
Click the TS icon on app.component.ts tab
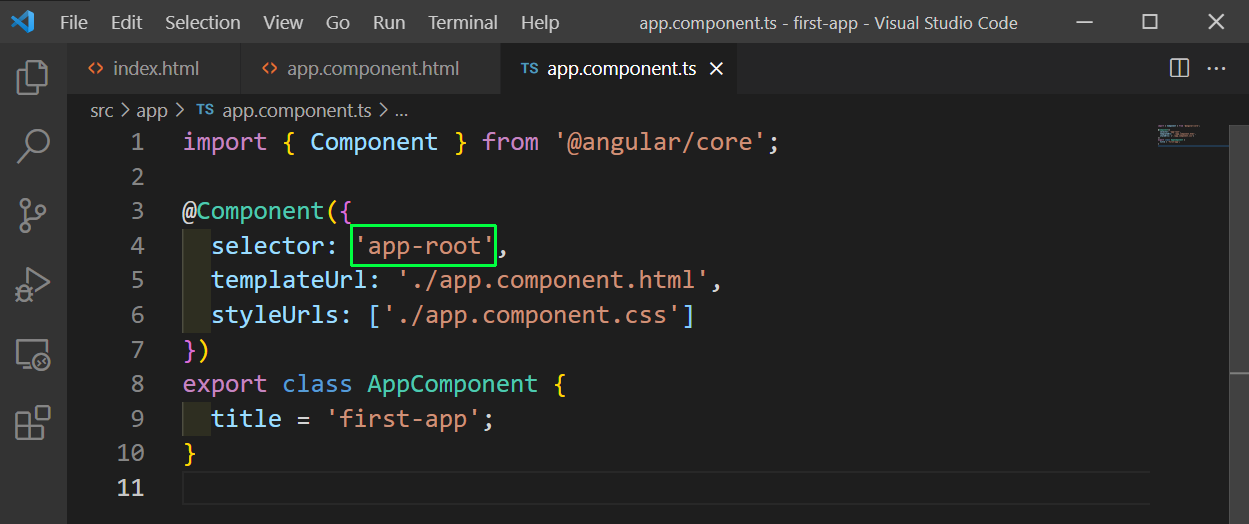coord(530,69)
